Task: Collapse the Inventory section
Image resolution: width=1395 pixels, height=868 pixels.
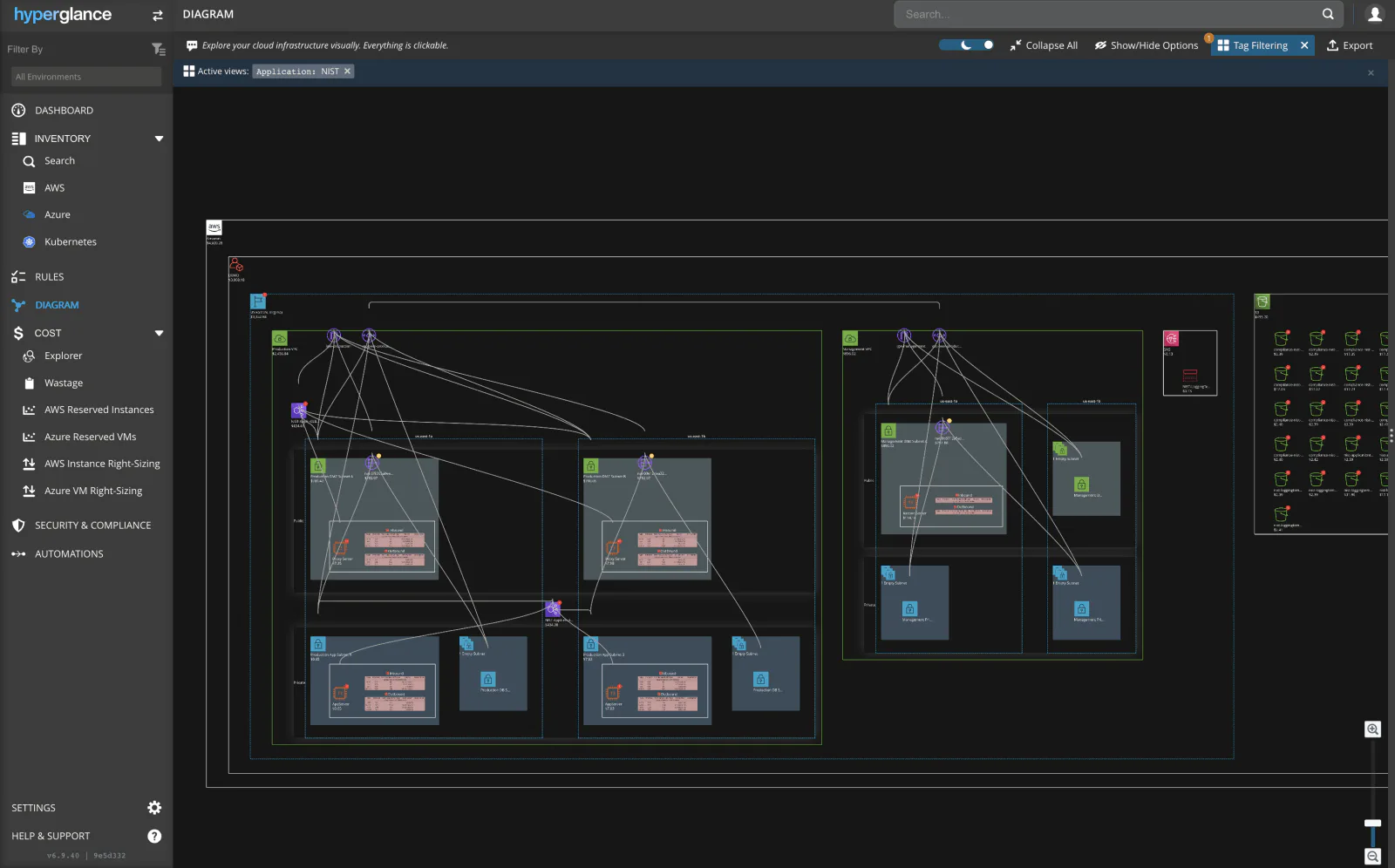Action: [159, 139]
